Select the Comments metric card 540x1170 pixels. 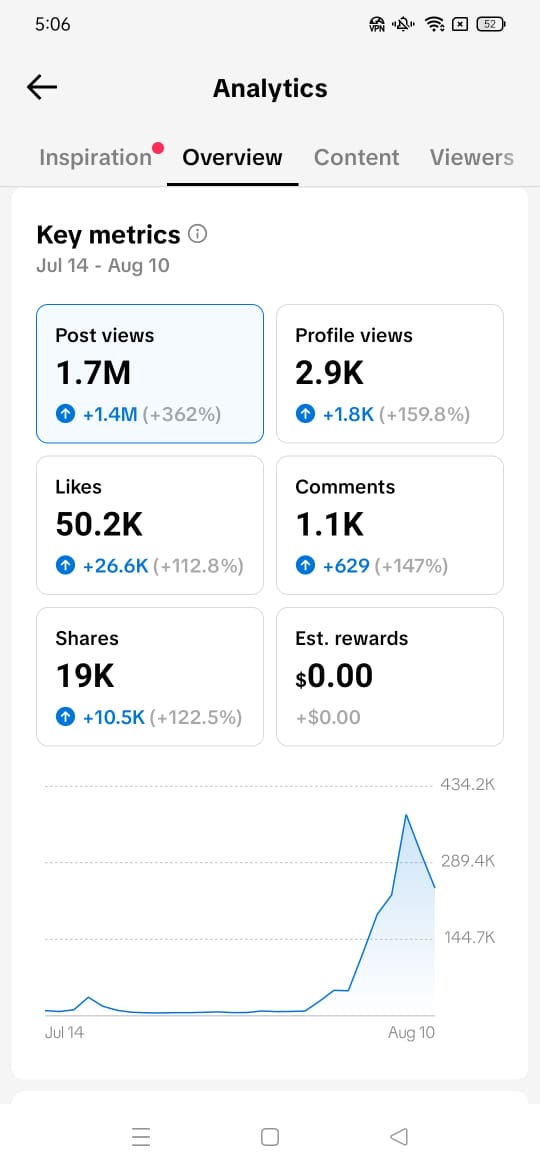tap(390, 525)
